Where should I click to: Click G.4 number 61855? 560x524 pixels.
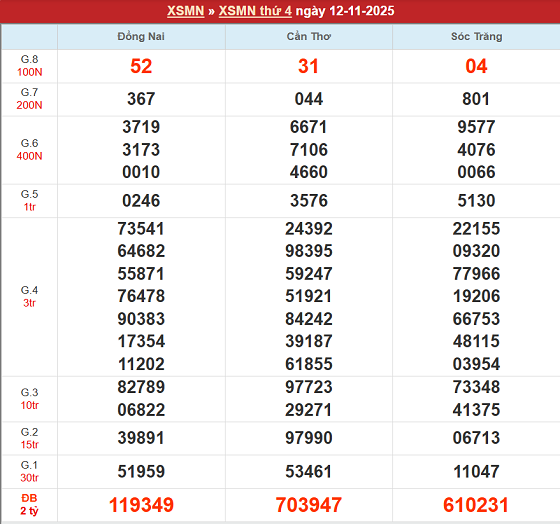pyautogui.click(x=309, y=364)
